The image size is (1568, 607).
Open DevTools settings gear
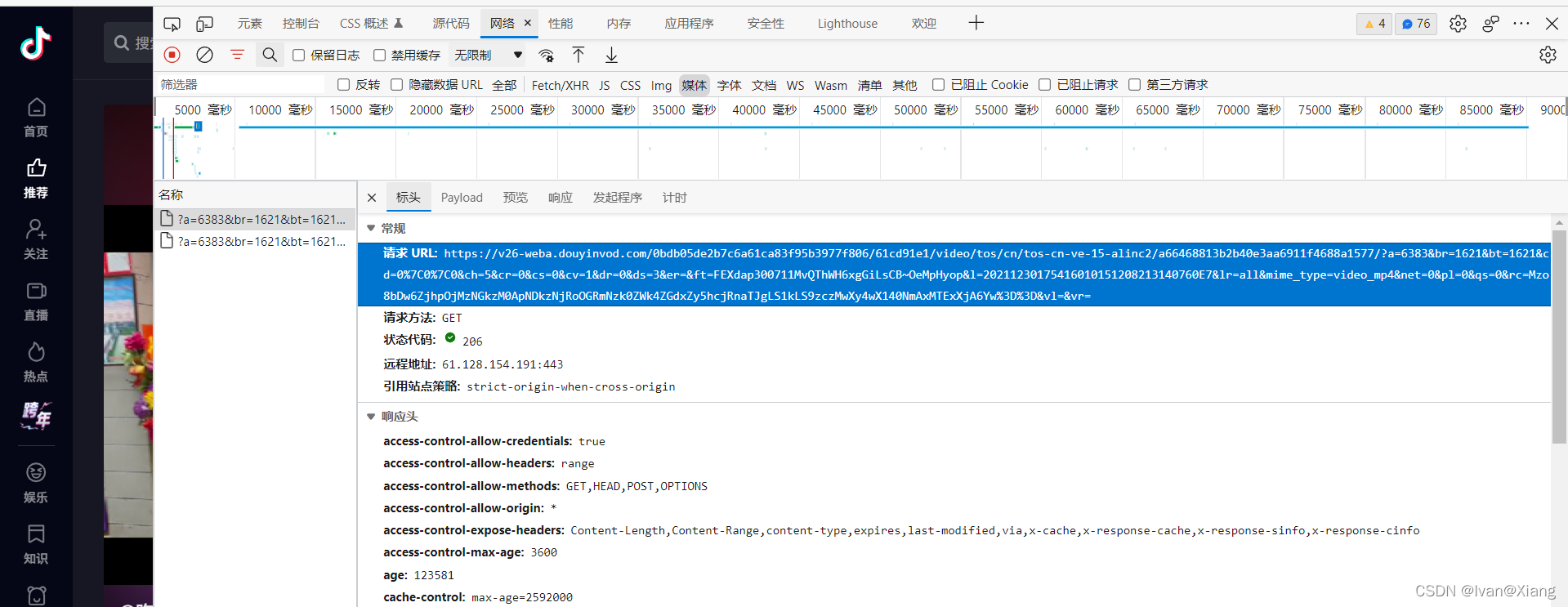click(1458, 24)
